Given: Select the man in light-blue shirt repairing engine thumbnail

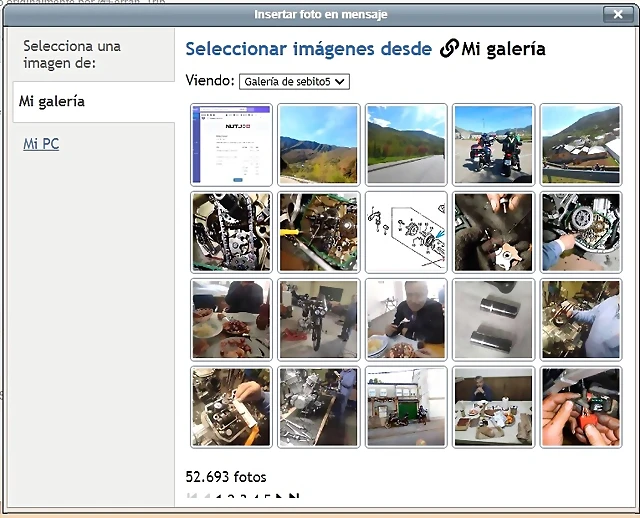Looking at the screenshot, I should pyautogui.click(x=581, y=320).
